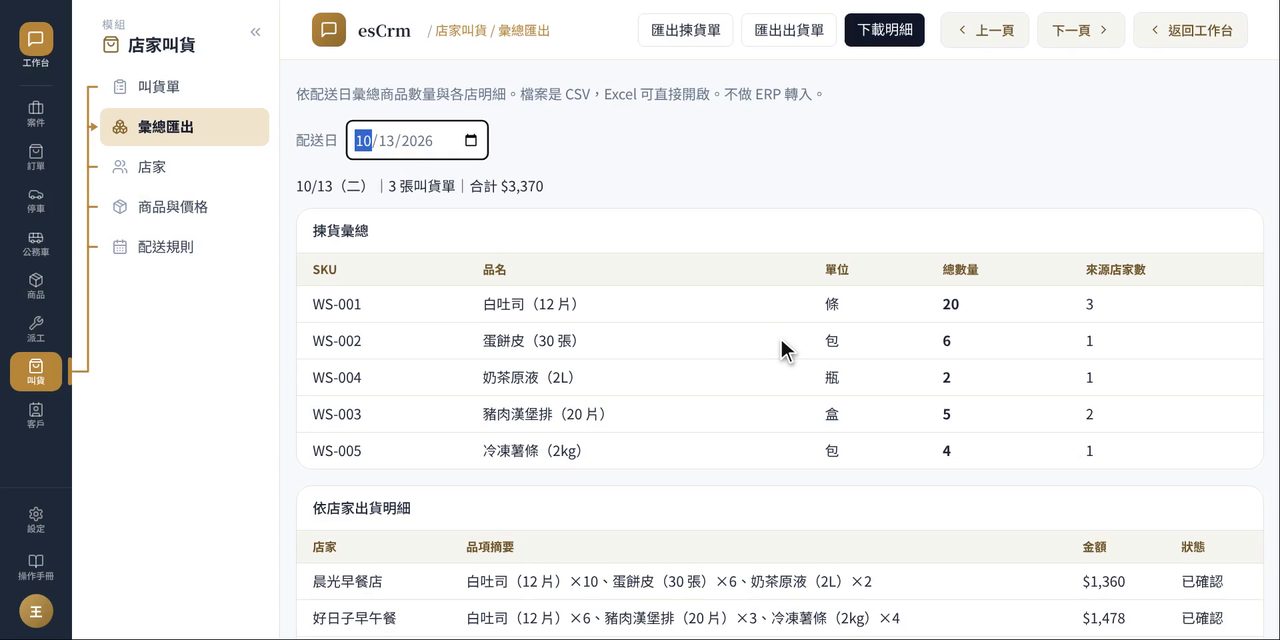
Task: Open 配送規則 menu item
Action: click(184, 247)
